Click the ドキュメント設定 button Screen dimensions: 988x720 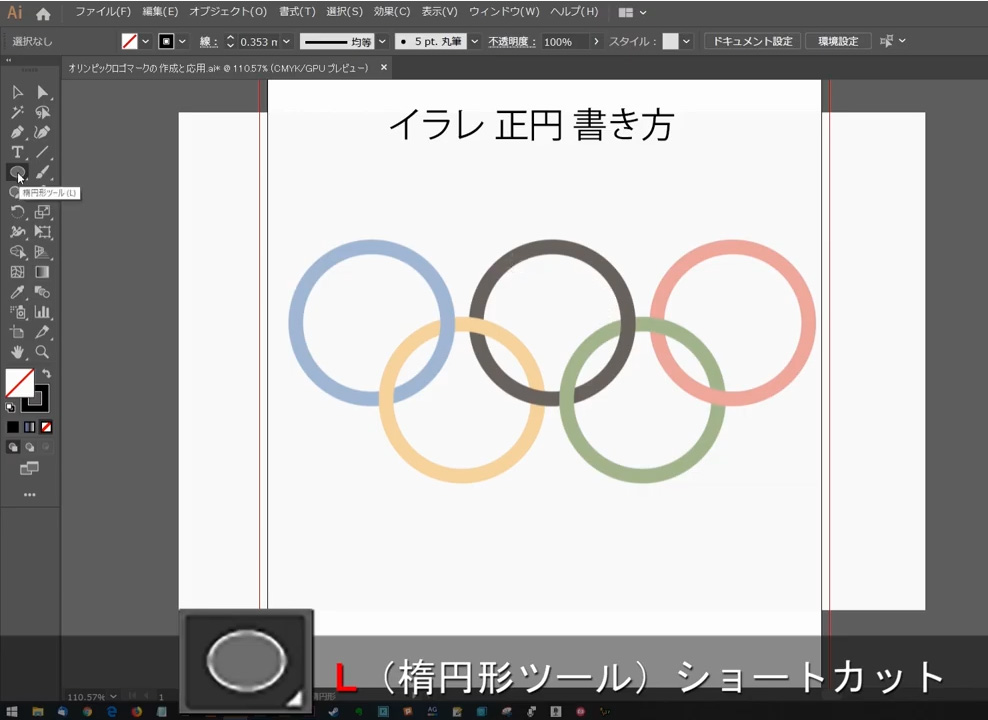[x=751, y=42]
